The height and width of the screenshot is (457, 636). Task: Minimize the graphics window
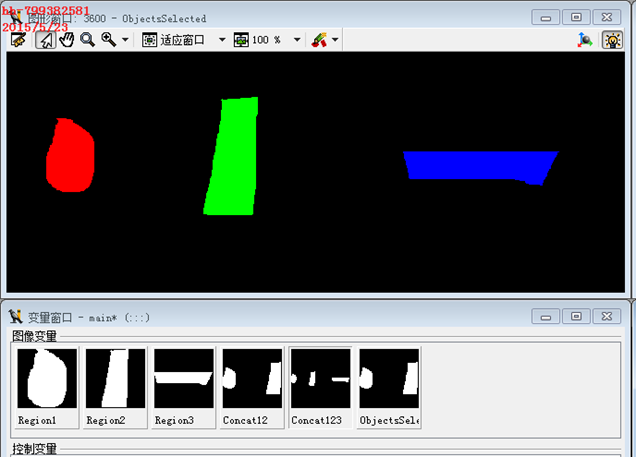tap(546, 17)
